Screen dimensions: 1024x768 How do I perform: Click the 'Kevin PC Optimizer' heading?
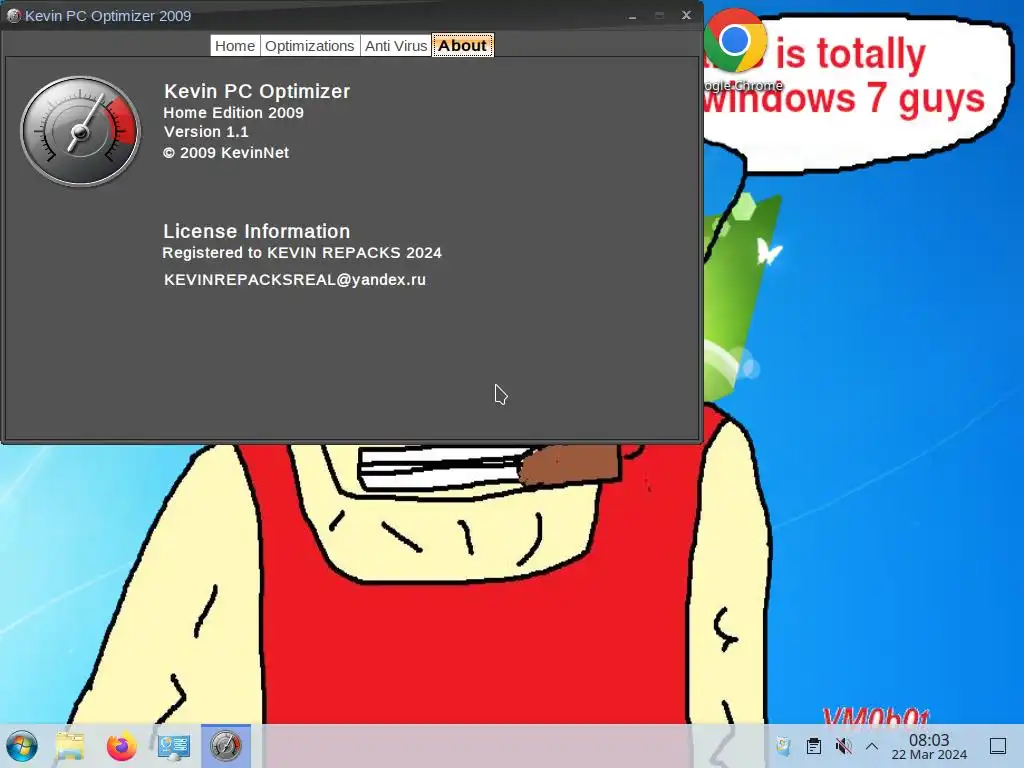tap(257, 91)
